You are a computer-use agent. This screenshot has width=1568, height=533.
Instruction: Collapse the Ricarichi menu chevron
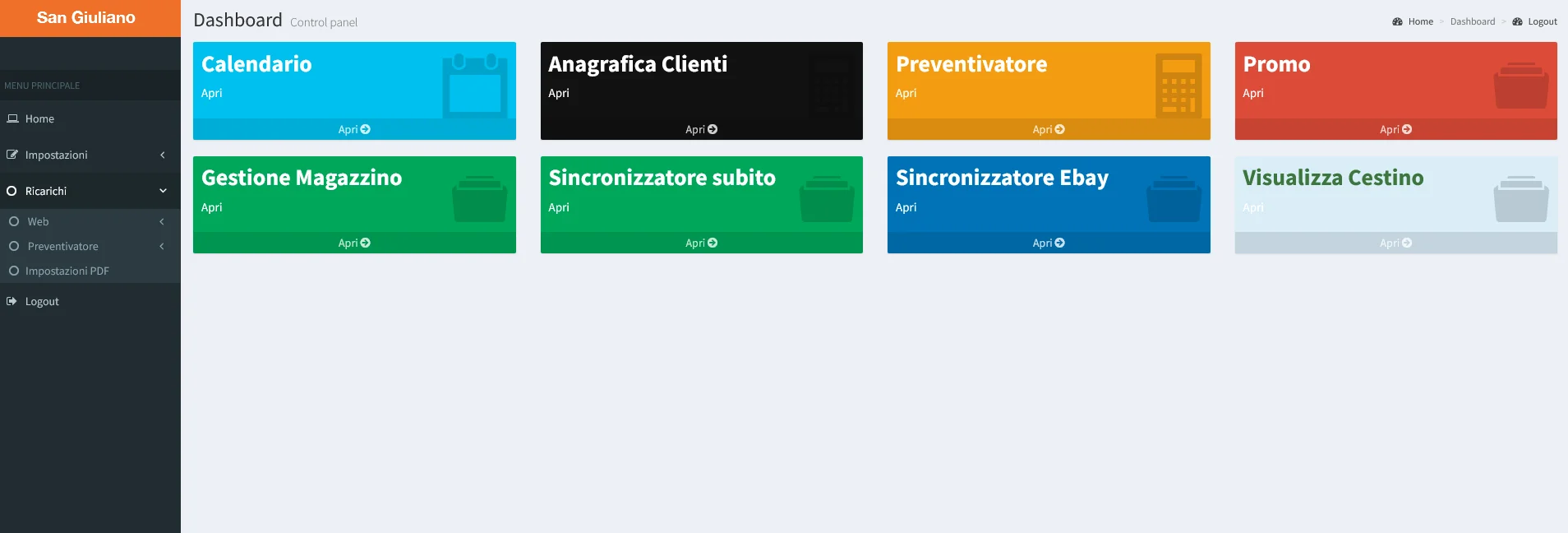tap(163, 191)
